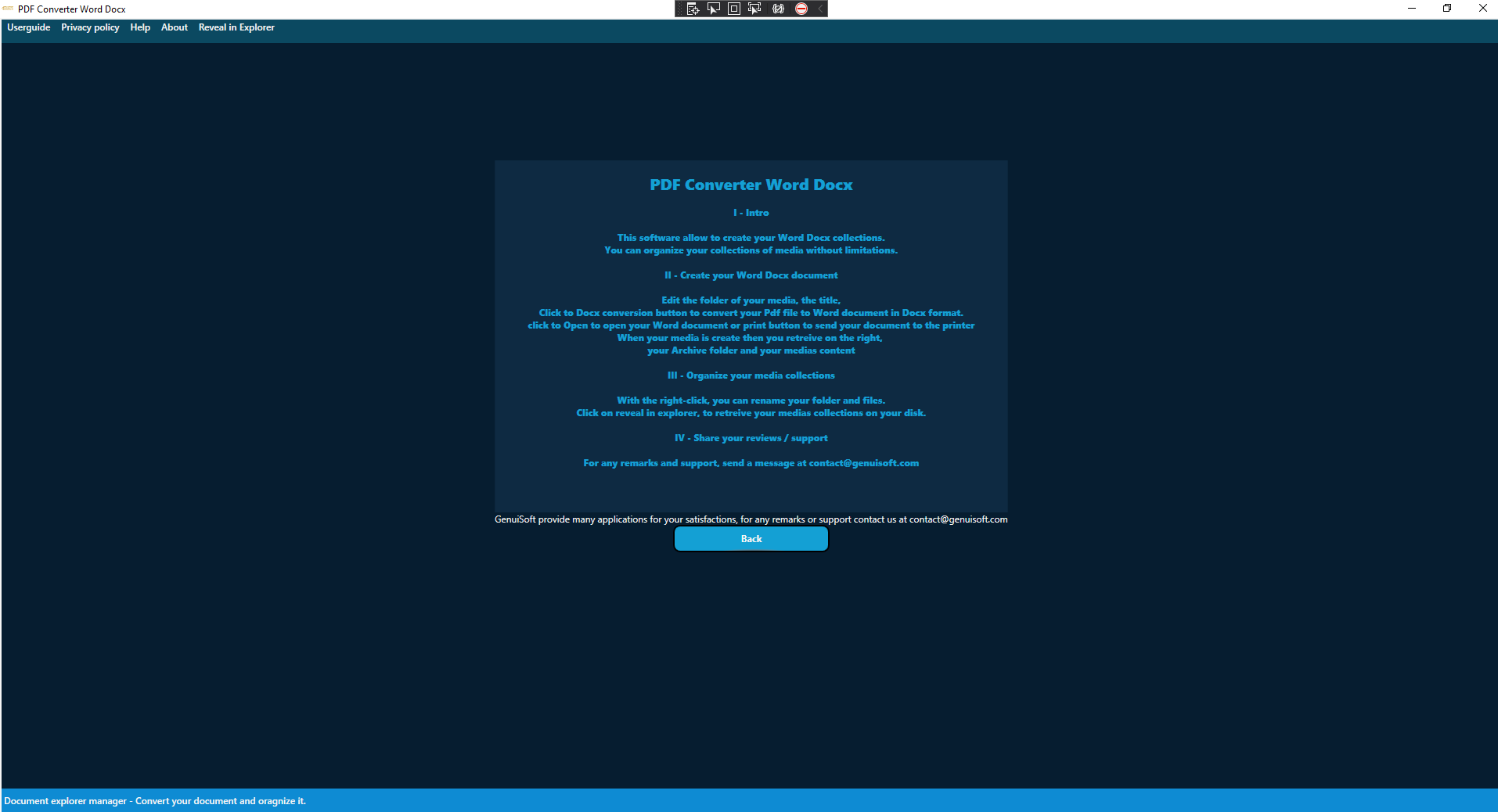The image size is (1498, 812).
Task: Click "II - Create your Word Docx document" heading
Action: [x=751, y=275]
